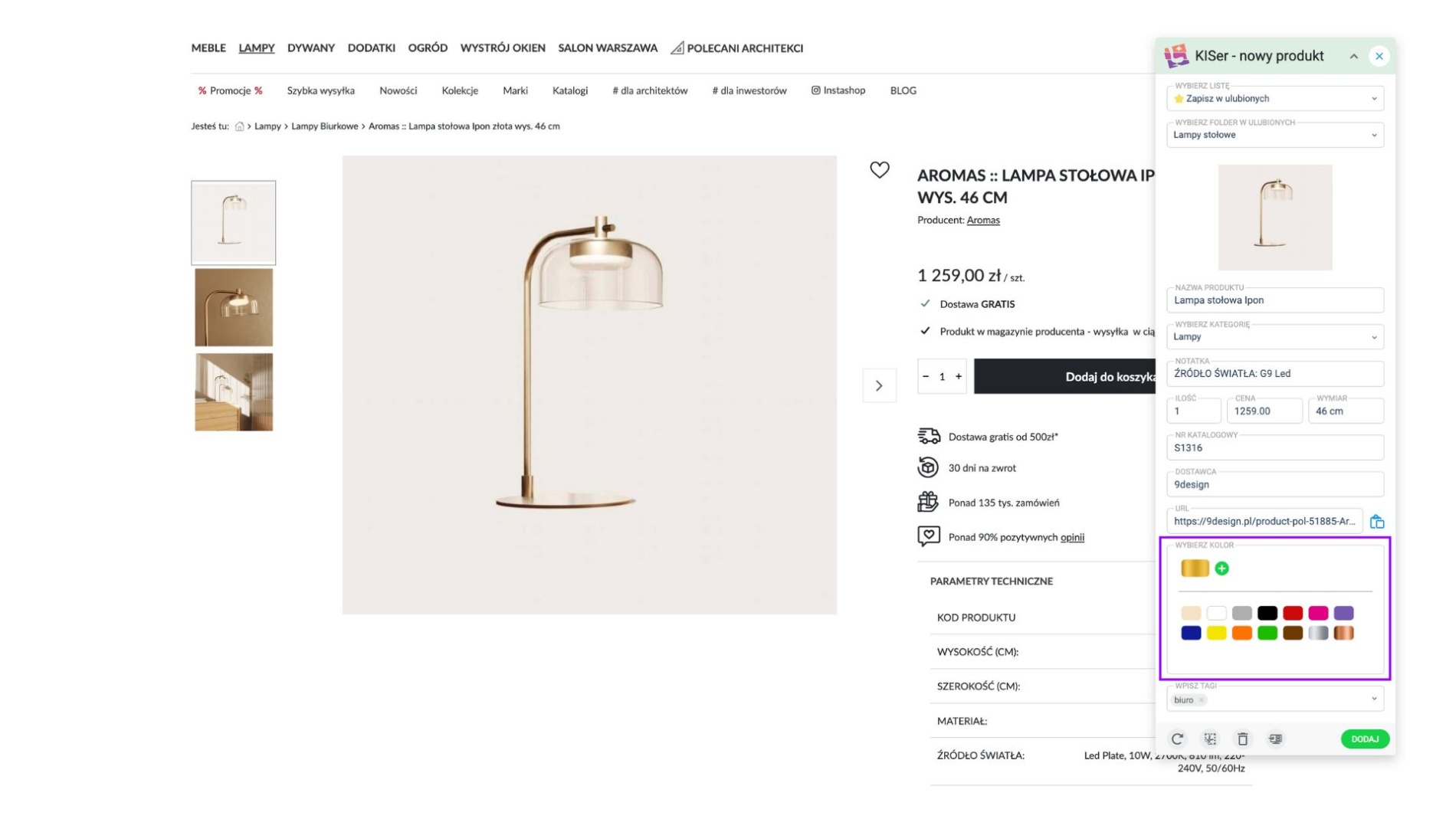1456x819 pixels.
Task: Increase quantity with the plus stepper
Action: click(x=958, y=376)
